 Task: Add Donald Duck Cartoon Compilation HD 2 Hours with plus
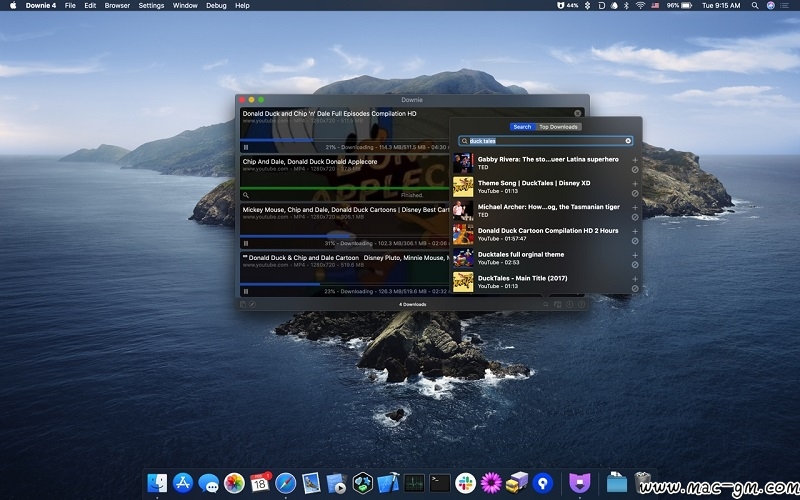(635, 231)
